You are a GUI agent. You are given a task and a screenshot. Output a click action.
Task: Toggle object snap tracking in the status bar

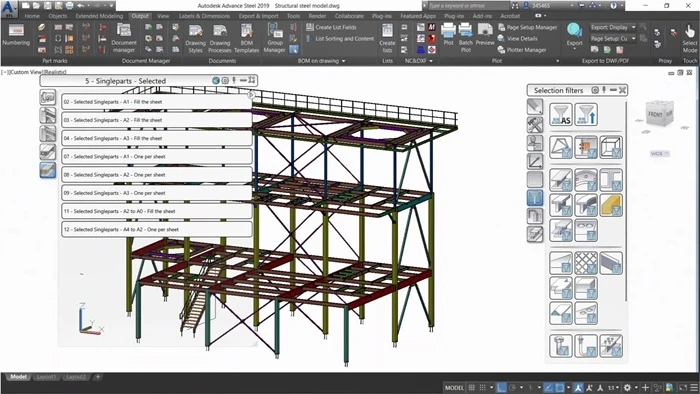point(549,387)
